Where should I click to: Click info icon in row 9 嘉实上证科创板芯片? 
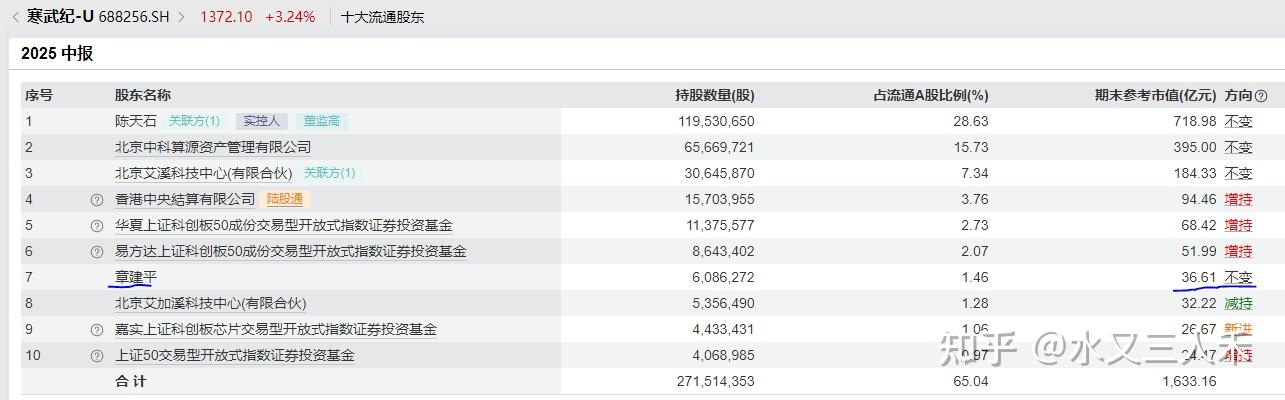tap(97, 330)
